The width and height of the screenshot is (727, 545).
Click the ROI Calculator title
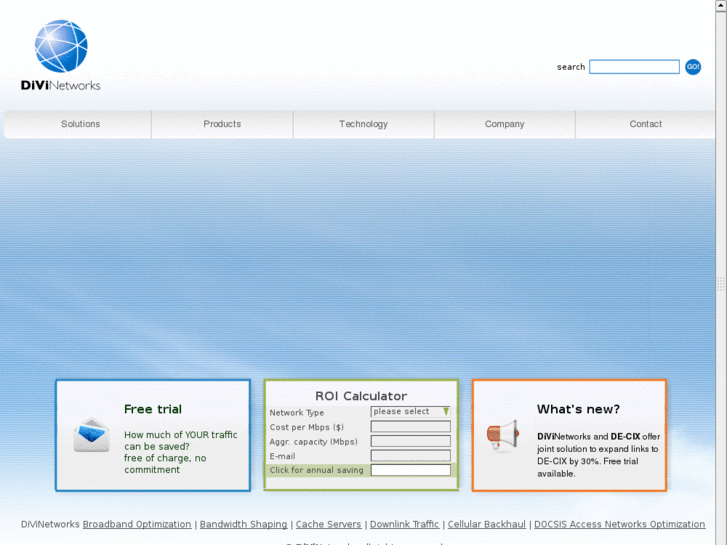coord(361,396)
